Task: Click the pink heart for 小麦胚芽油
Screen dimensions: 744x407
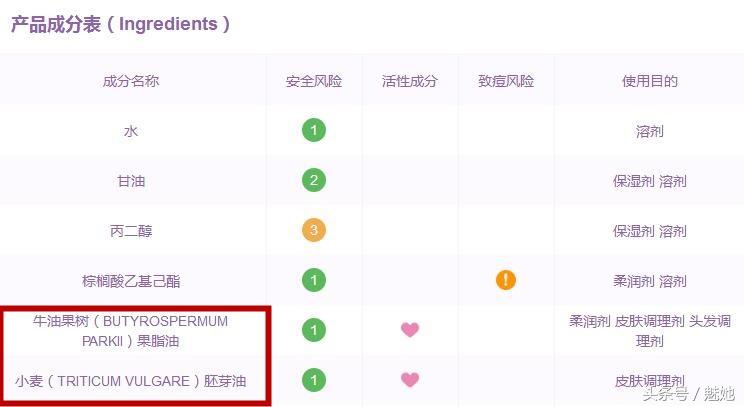Action: [410, 379]
